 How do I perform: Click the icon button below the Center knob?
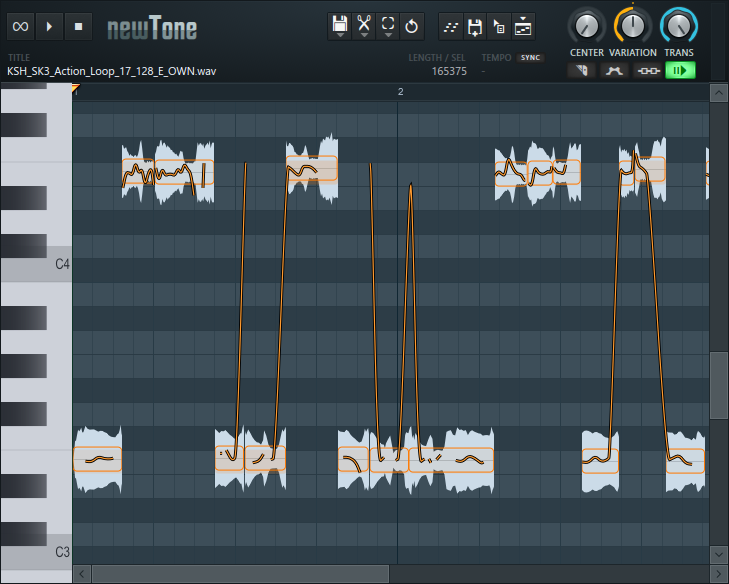pos(582,71)
